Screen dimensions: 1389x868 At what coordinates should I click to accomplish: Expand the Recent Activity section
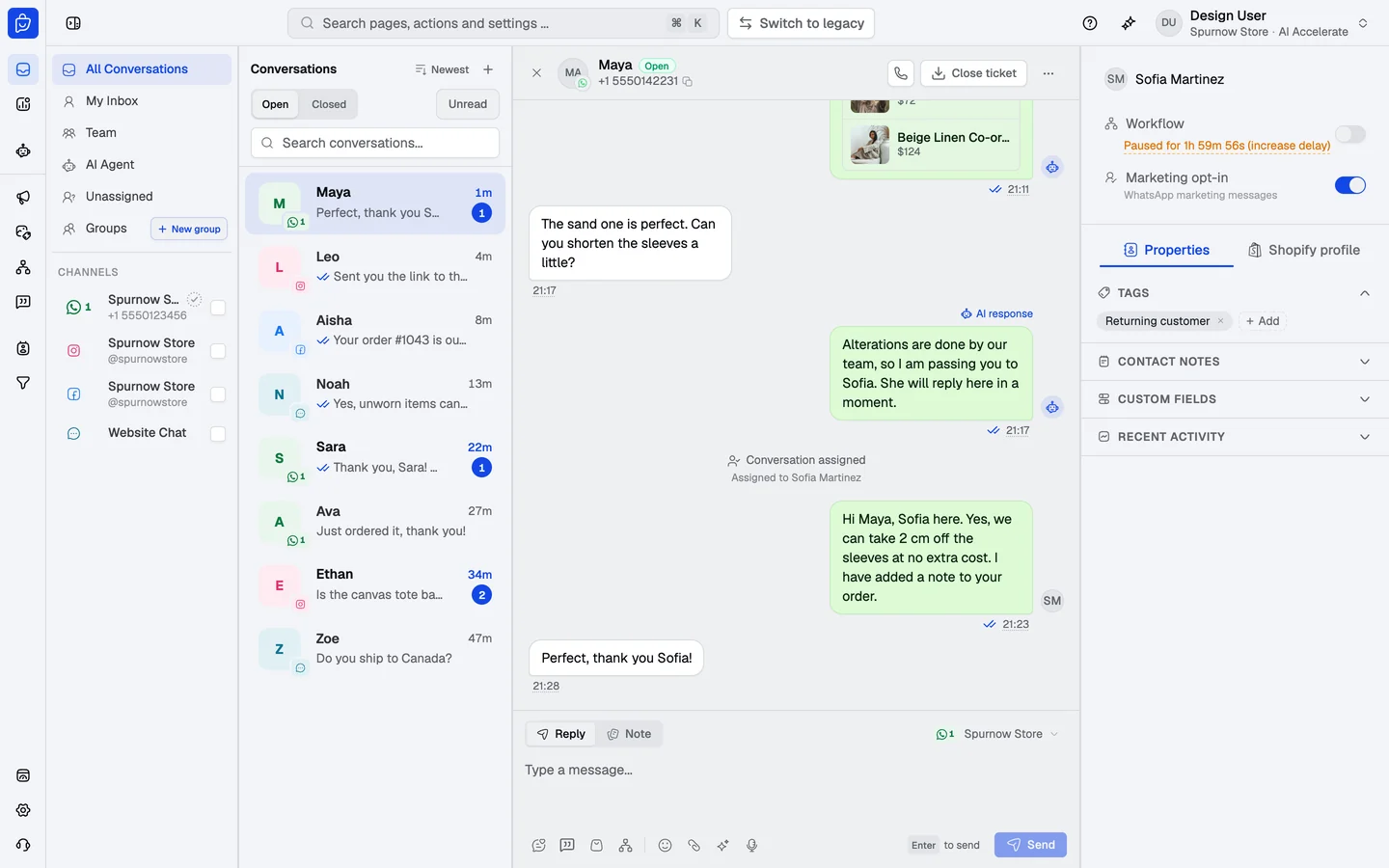(1235, 437)
